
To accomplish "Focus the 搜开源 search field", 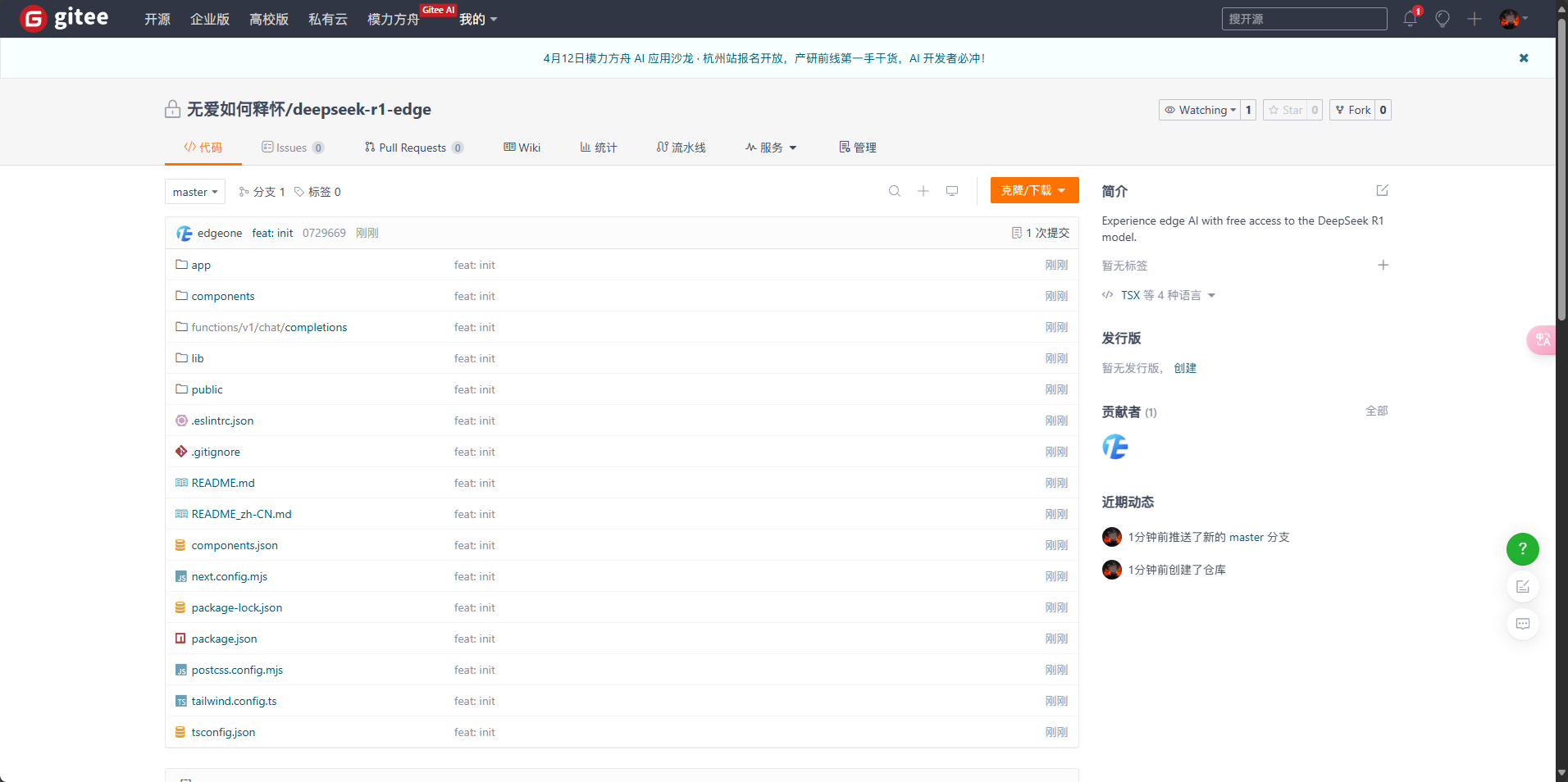I will (1305, 19).
